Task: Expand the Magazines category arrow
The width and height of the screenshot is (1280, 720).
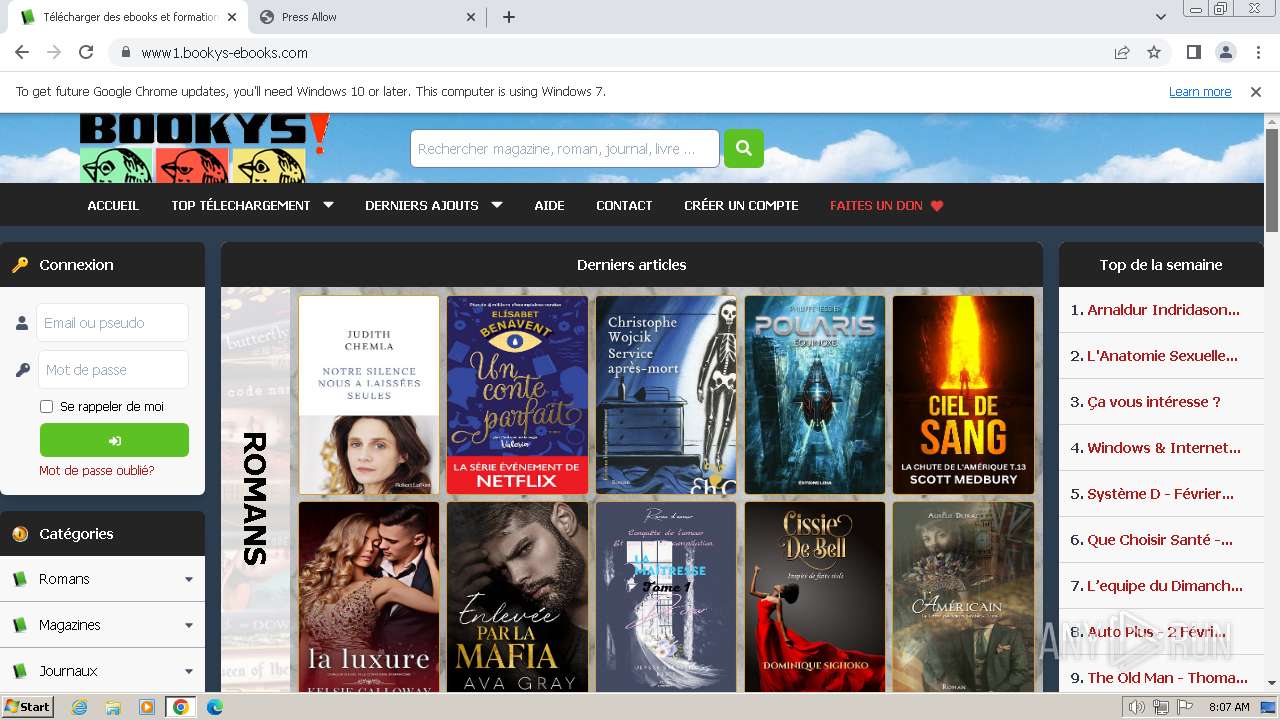Action: click(x=189, y=625)
